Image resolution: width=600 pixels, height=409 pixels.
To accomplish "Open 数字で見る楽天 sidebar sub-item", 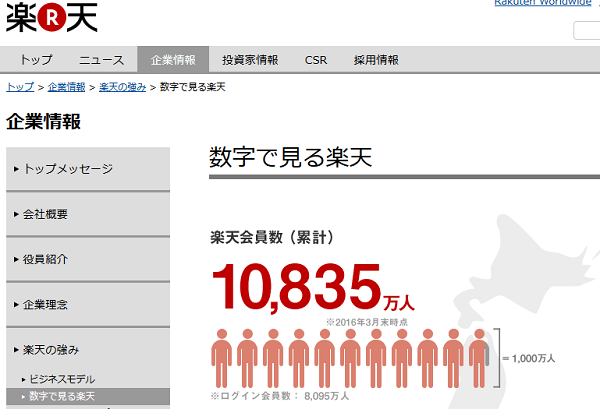I will (88, 396).
